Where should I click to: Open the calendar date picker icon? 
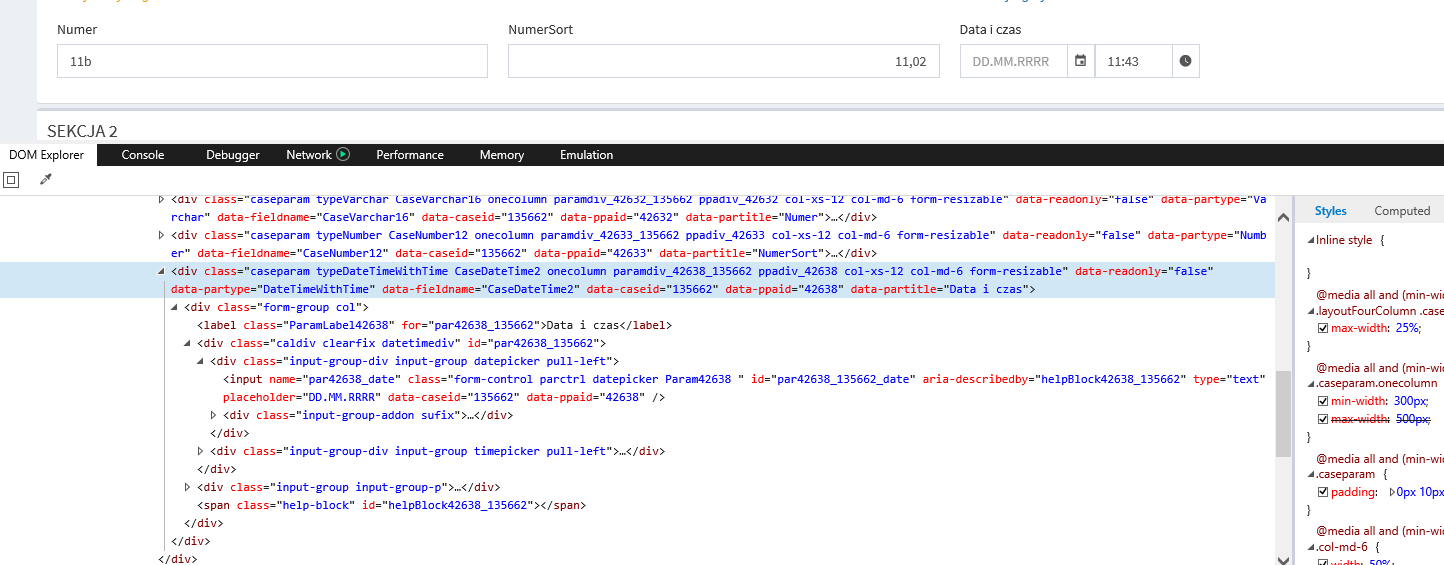(x=1080, y=61)
